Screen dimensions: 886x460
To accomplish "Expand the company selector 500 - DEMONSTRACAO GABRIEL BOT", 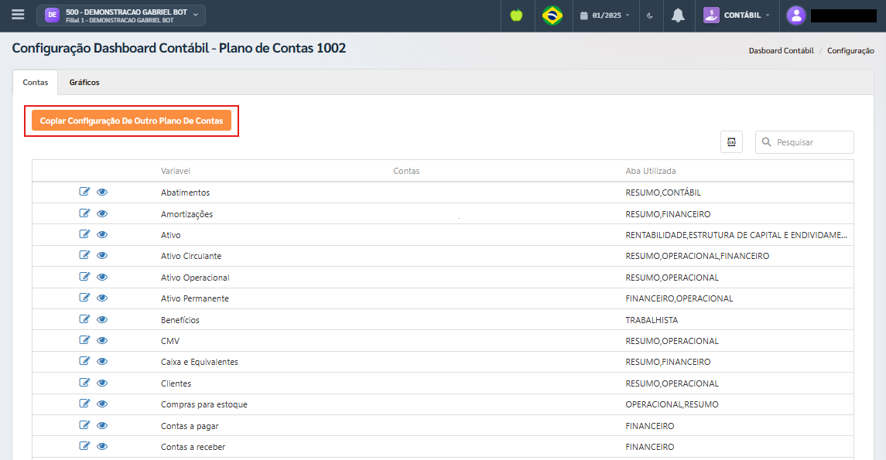I will (x=121, y=15).
